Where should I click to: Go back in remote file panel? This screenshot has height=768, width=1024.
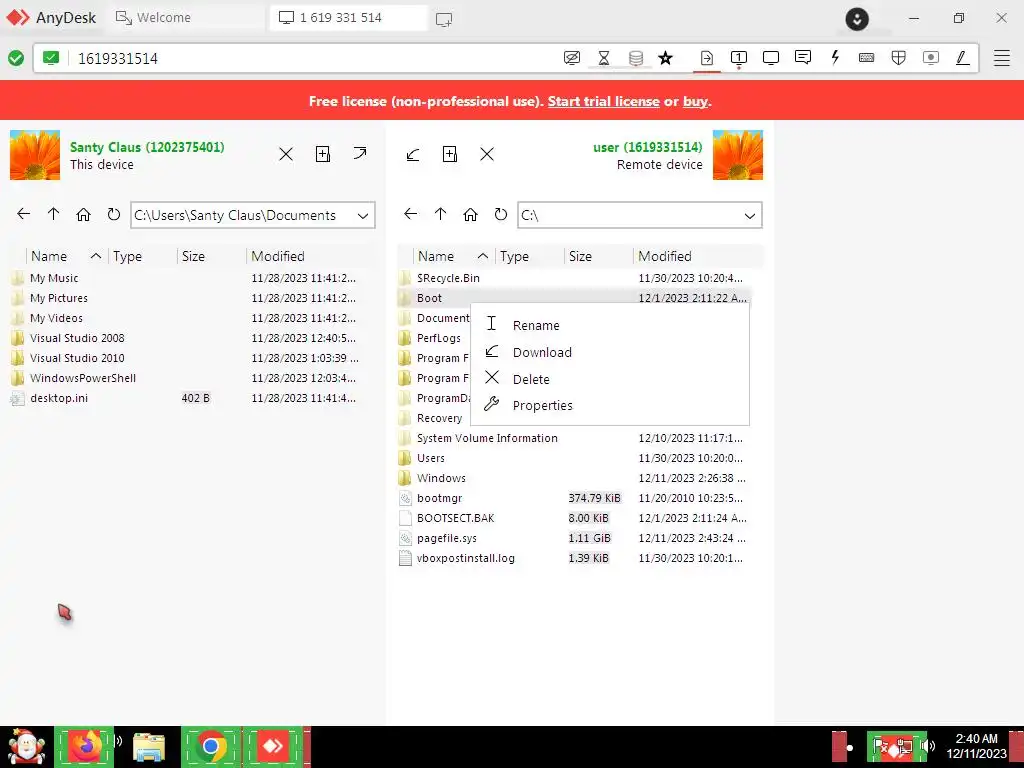pyautogui.click(x=410, y=214)
